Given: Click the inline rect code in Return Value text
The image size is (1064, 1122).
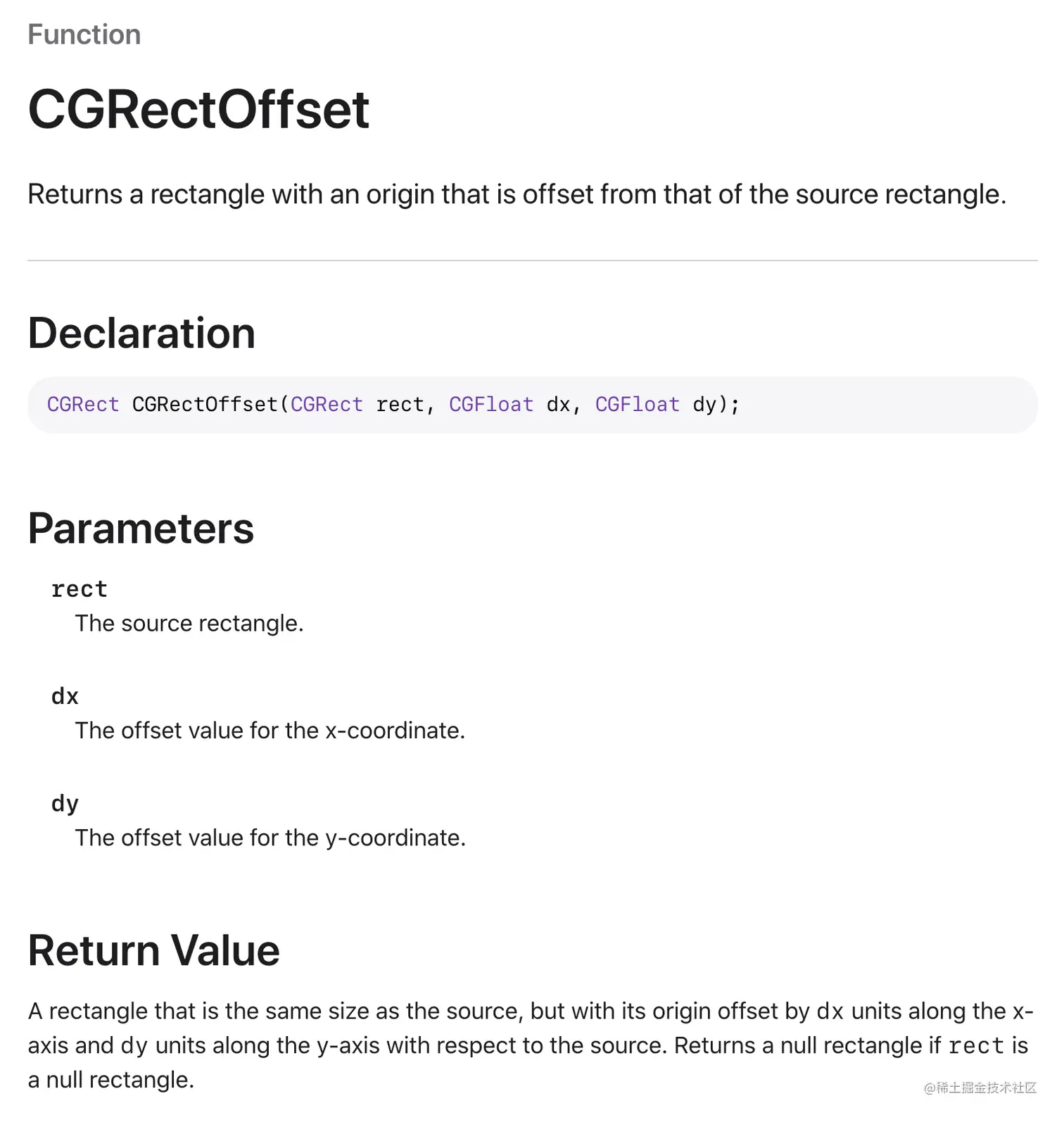Looking at the screenshot, I should [x=976, y=1046].
